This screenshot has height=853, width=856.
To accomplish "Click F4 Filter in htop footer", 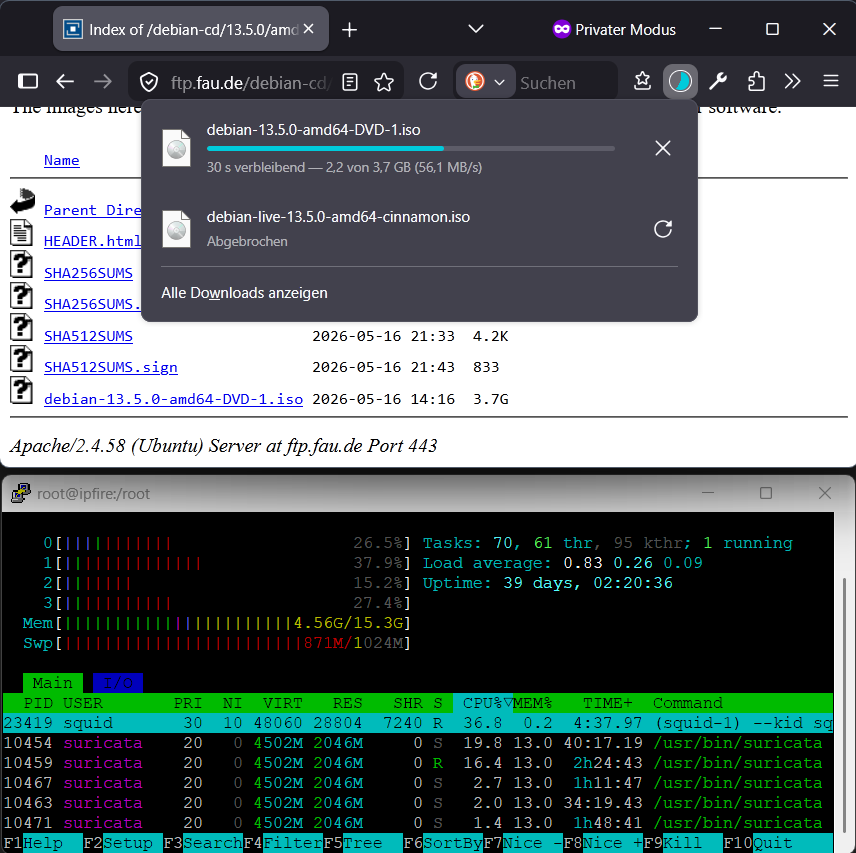I will (x=283, y=843).
